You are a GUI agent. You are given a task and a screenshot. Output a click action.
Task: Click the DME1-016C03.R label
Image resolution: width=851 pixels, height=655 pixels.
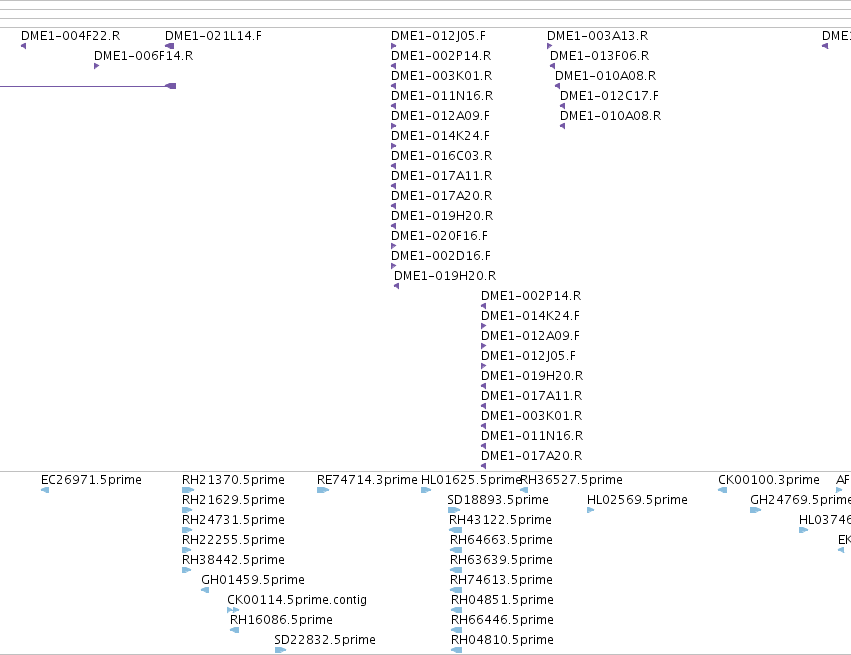442,156
